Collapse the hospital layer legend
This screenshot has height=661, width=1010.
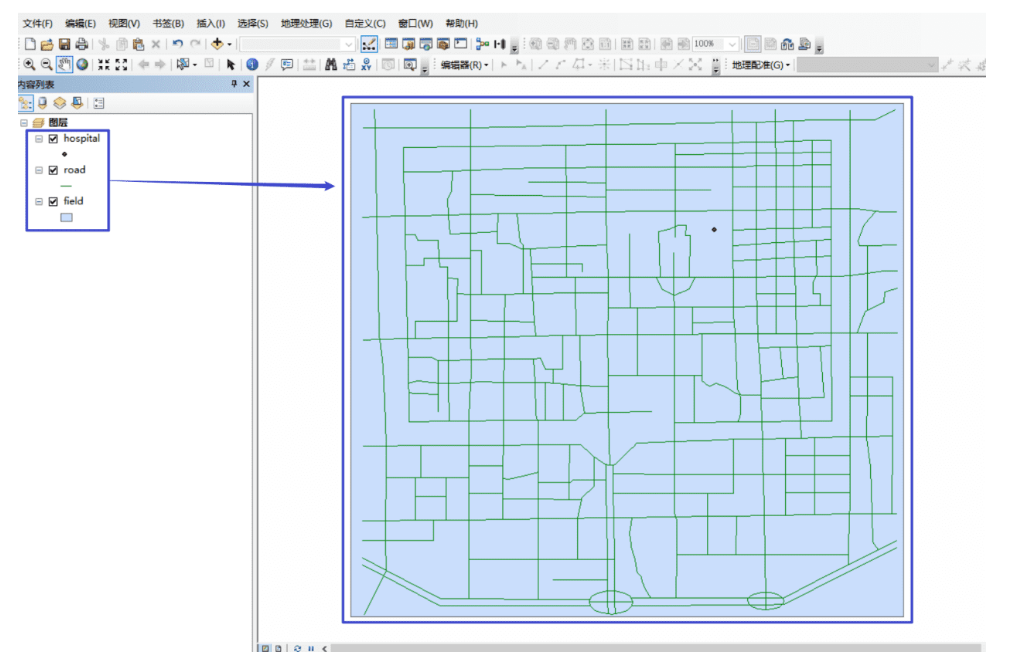tap(39, 139)
